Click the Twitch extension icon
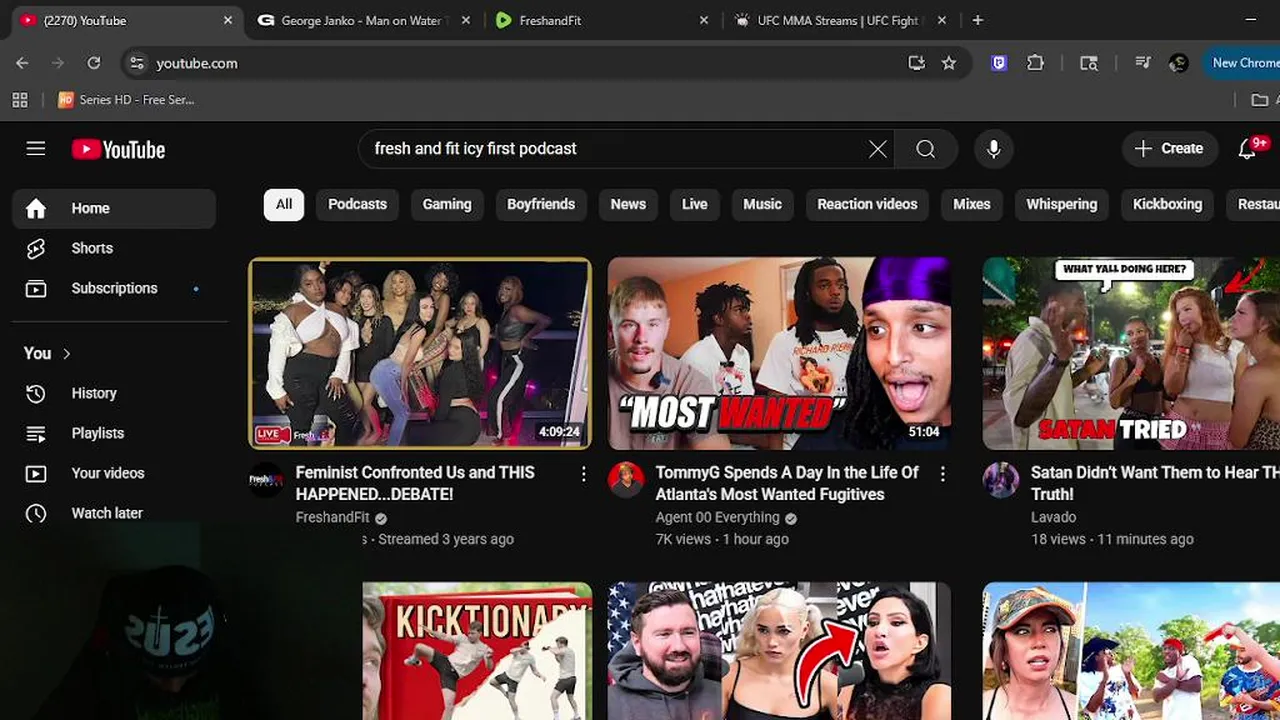The image size is (1280, 720). click(998, 63)
